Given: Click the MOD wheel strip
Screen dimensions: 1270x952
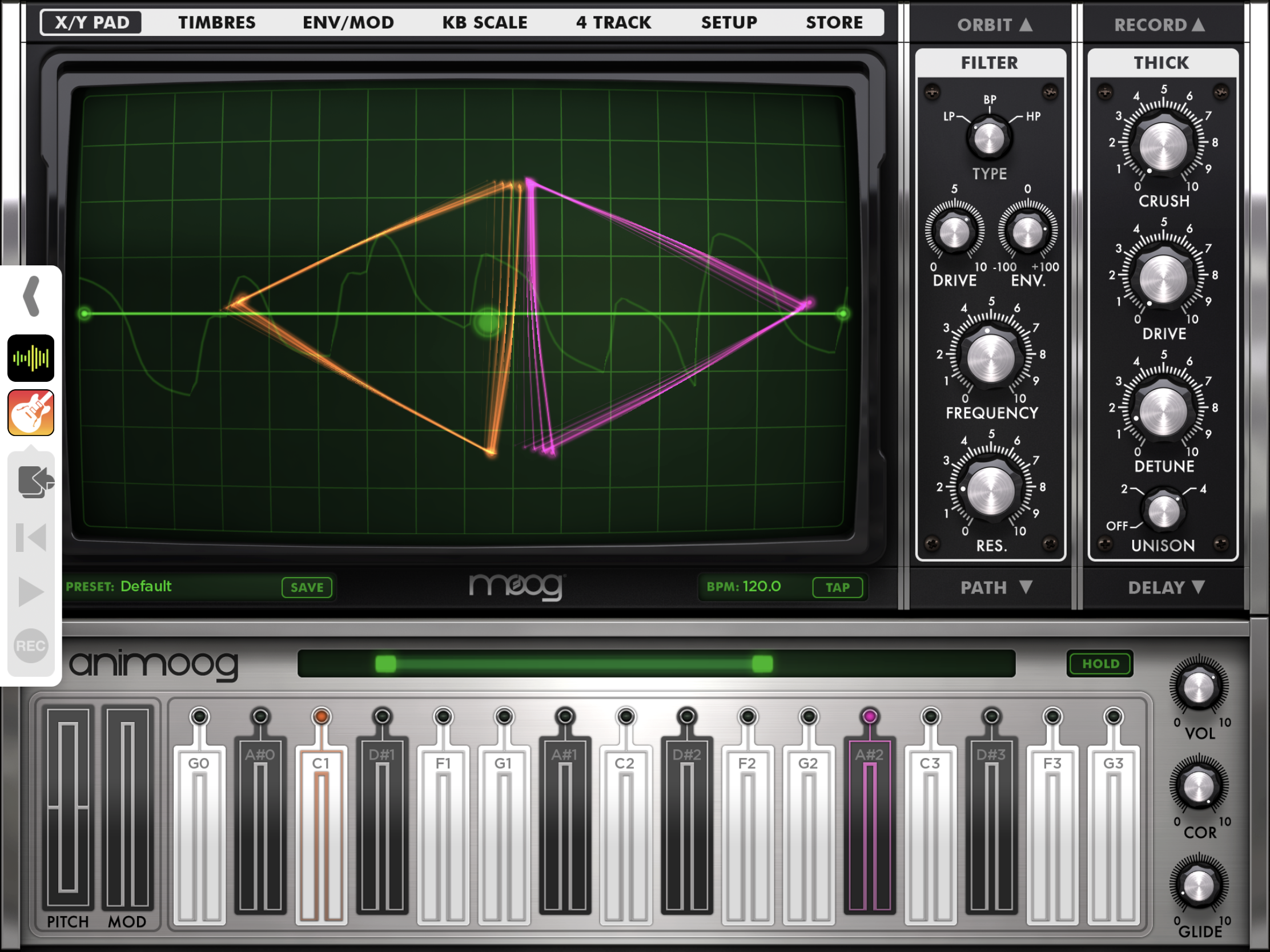Looking at the screenshot, I should pyautogui.click(x=127, y=808).
